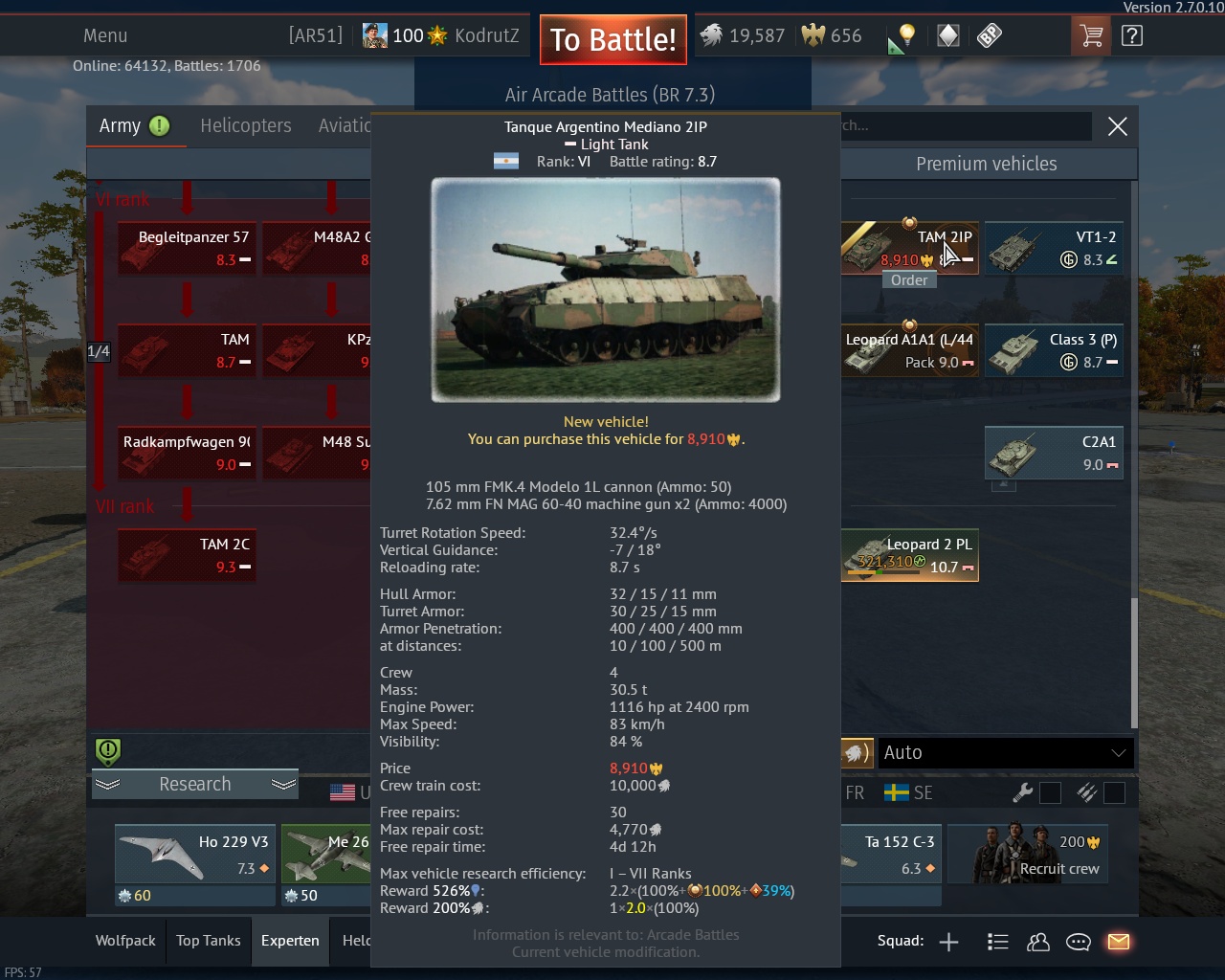Enable the auto-ammo checkbox next to bullets
The image size is (1225, 980).
coord(1114,792)
